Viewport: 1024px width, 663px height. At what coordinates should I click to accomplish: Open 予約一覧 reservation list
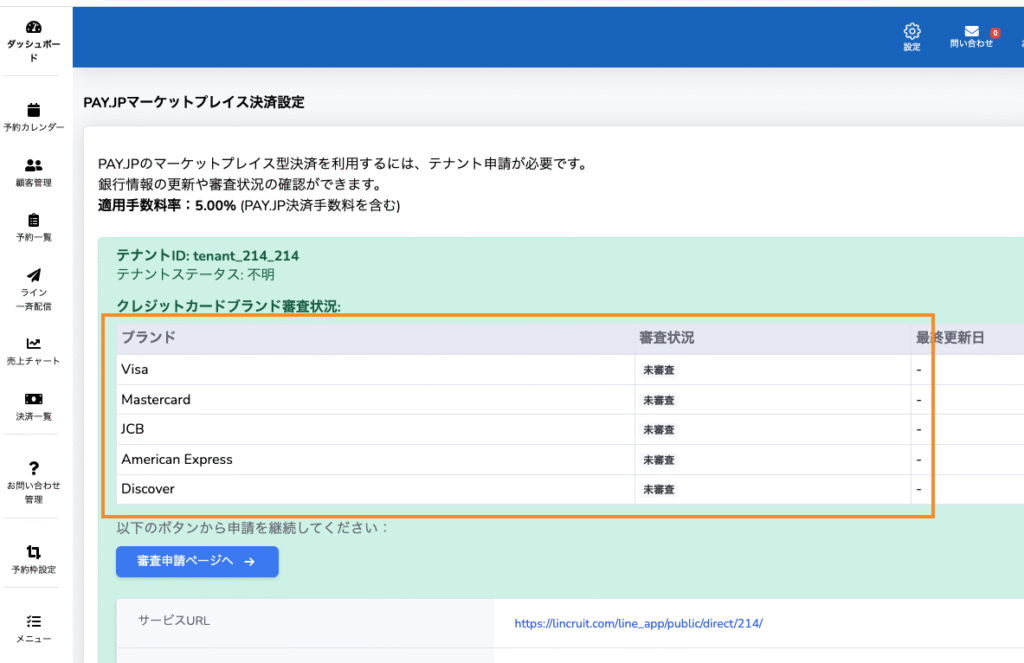33,227
